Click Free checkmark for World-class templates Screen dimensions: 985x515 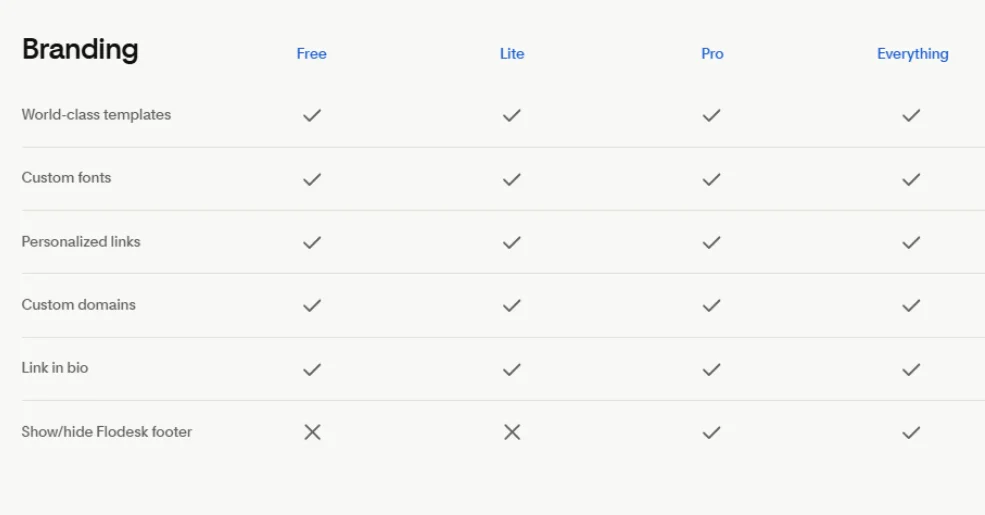(x=312, y=115)
